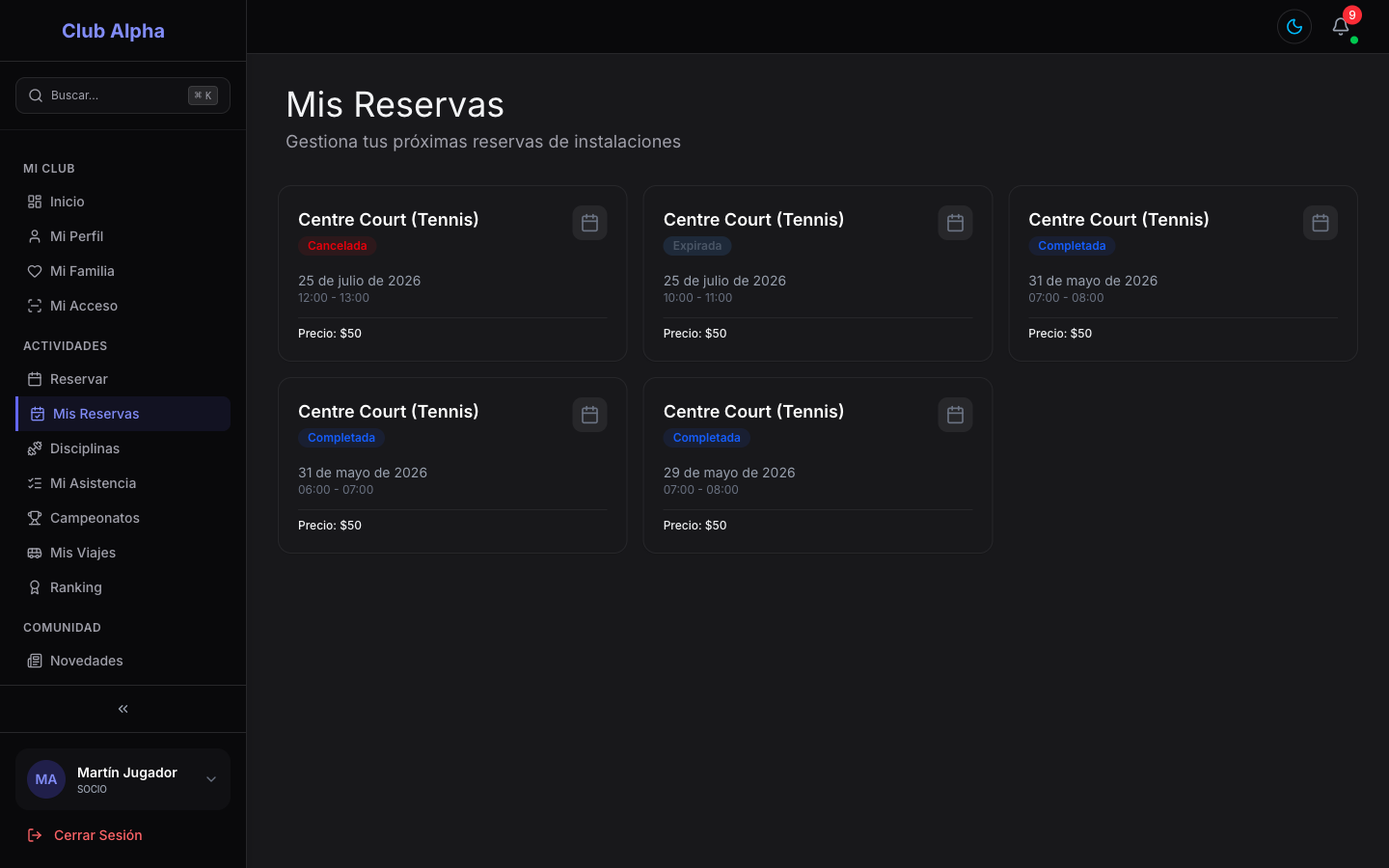Open Mi Asistencia page
Image resolution: width=1389 pixels, height=868 pixels.
click(x=123, y=483)
